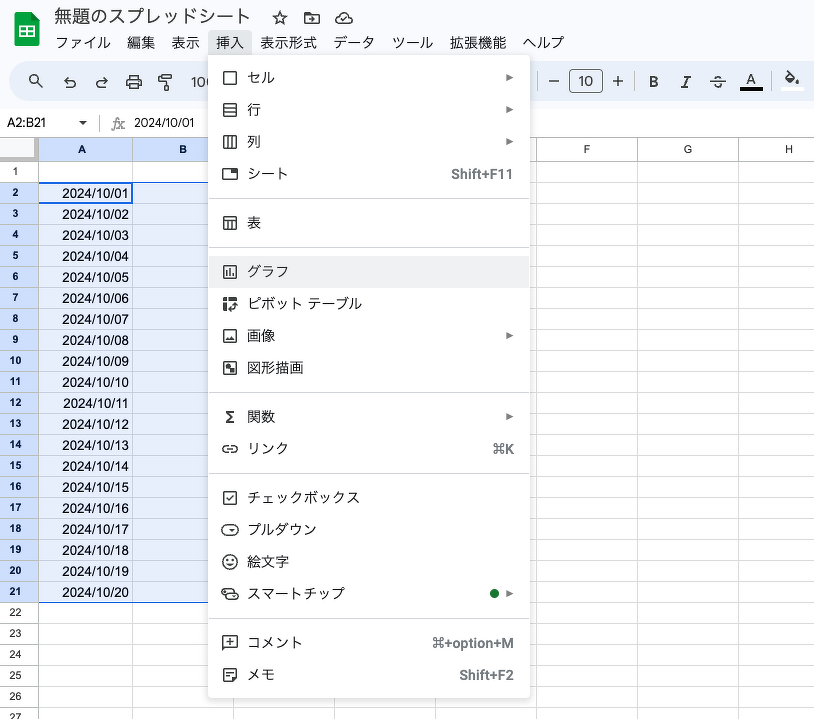Check the cloud save status icon
The width and height of the screenshot is (814, 719).
[x=344, y=18]
